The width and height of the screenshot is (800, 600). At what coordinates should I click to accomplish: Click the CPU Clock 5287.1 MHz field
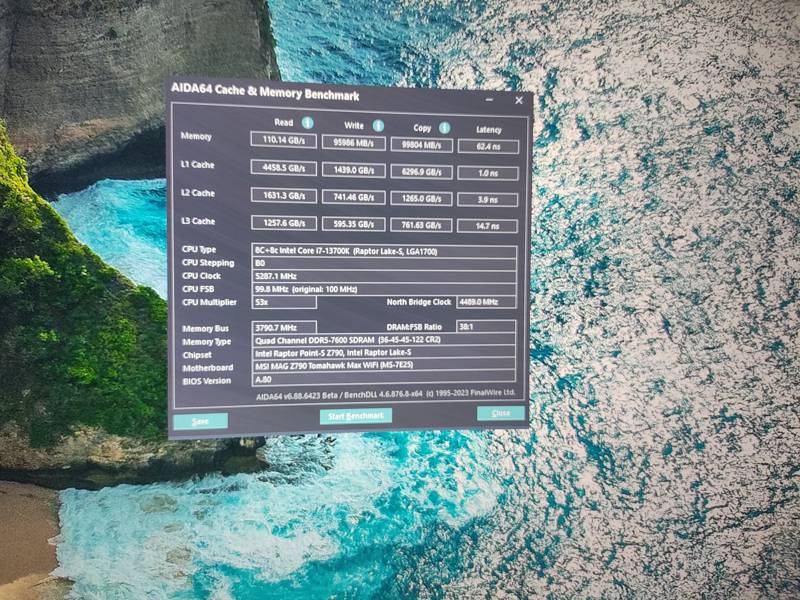pyautogui.click(x=384, y=276)
